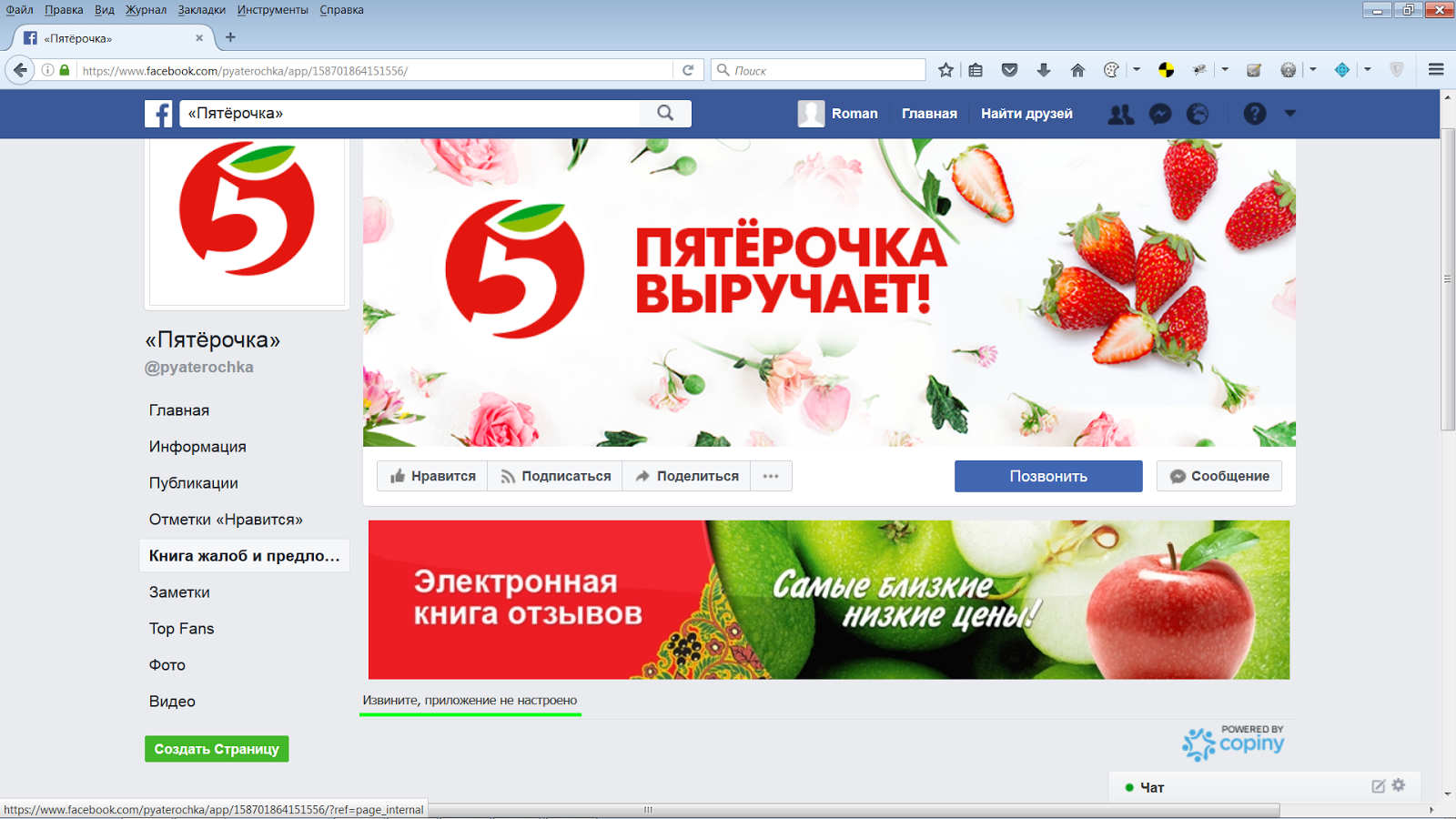Open a new browser tab
This screenshot has width=1456, height=819.
tap(230, 37)
